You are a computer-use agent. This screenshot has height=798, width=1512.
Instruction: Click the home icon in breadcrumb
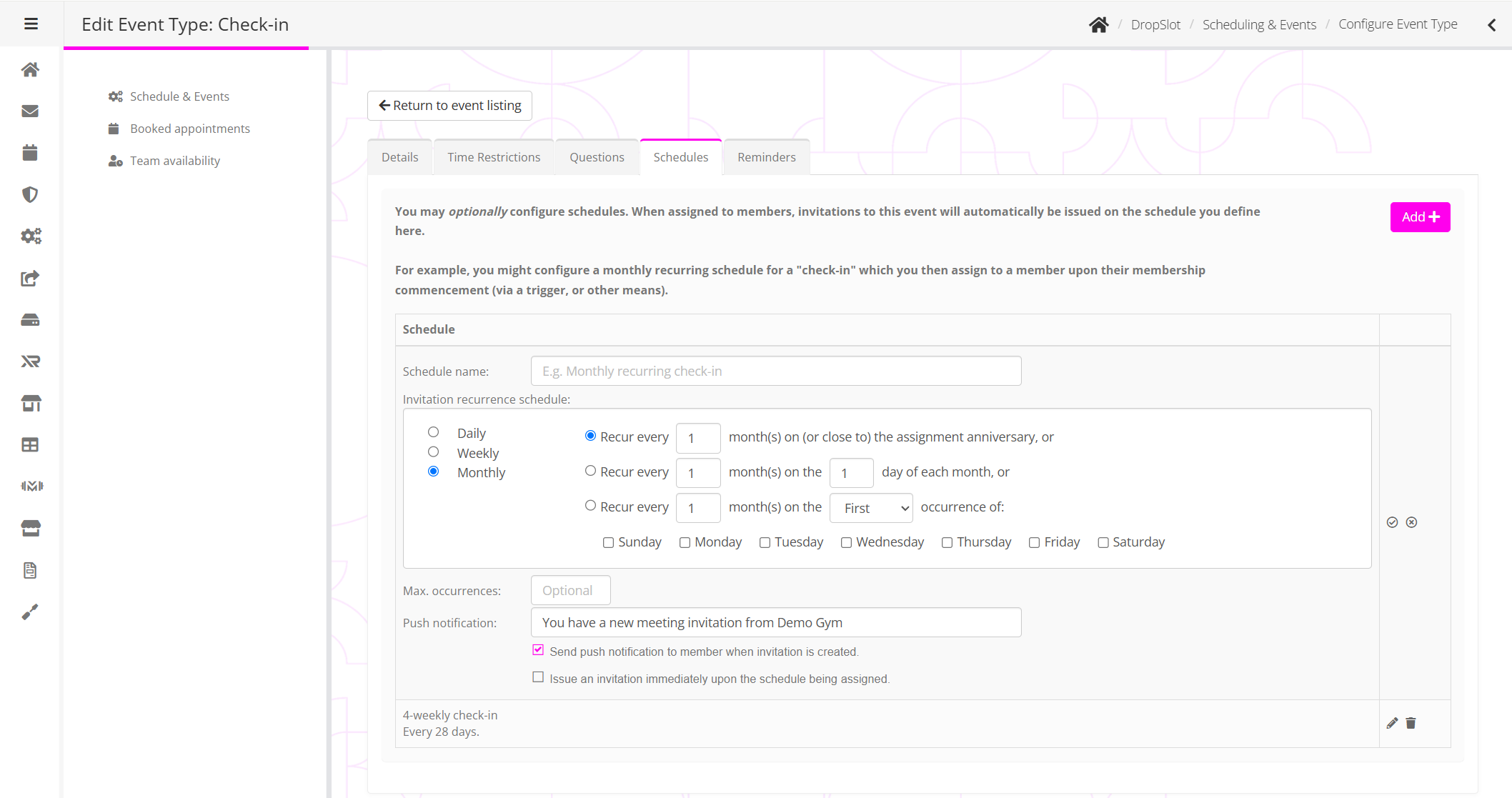[x=1098, y=25]
